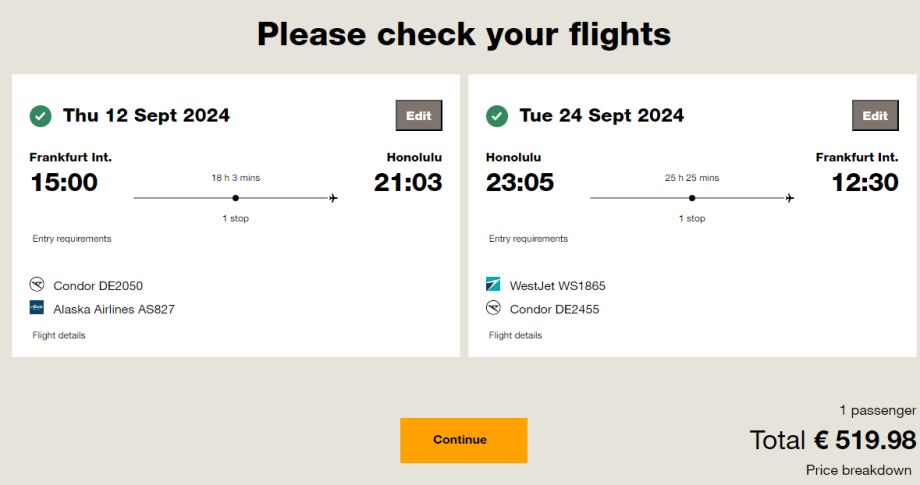Open Entry requirements for return flight
This screenshot has height=485, width=920.
tap(528, 239)
